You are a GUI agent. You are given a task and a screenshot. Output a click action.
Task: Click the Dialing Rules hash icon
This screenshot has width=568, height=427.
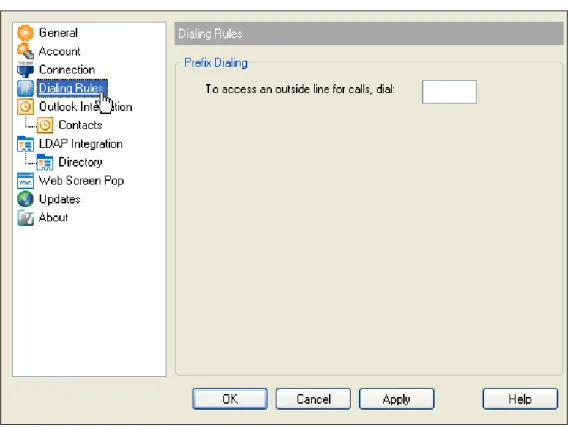25,88
